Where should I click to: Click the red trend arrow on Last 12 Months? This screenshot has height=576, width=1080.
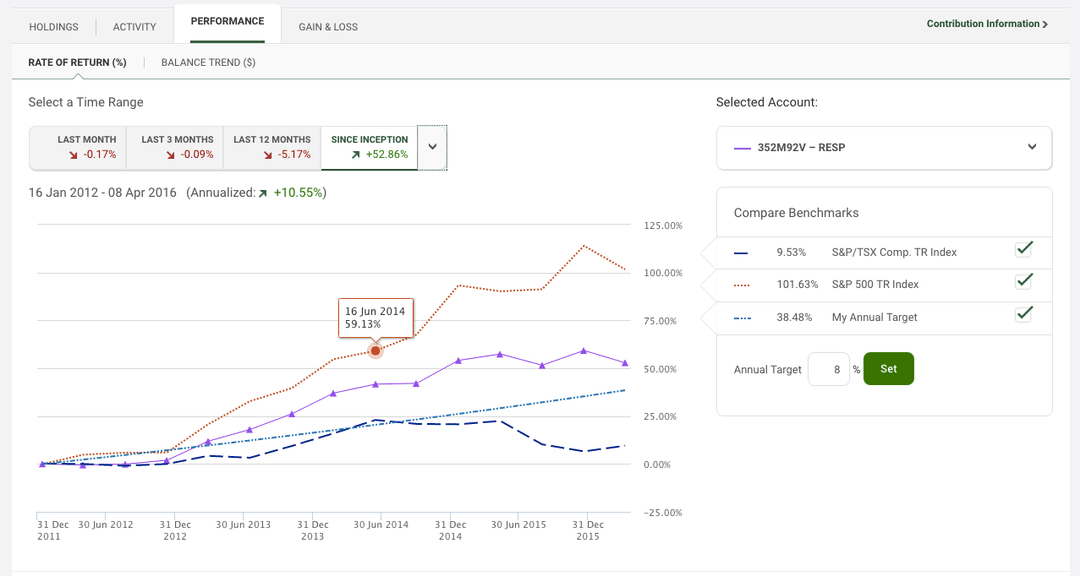point(267,153)
